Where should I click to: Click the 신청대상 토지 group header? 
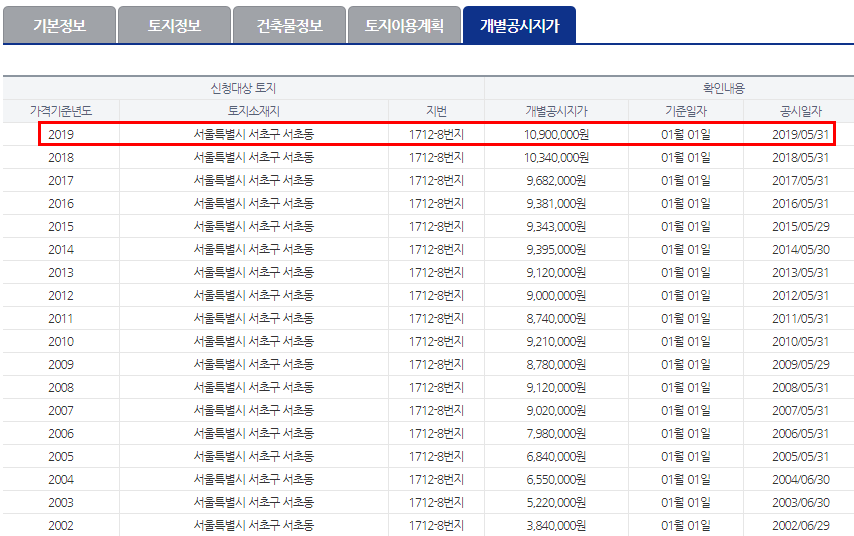point(243,88)
